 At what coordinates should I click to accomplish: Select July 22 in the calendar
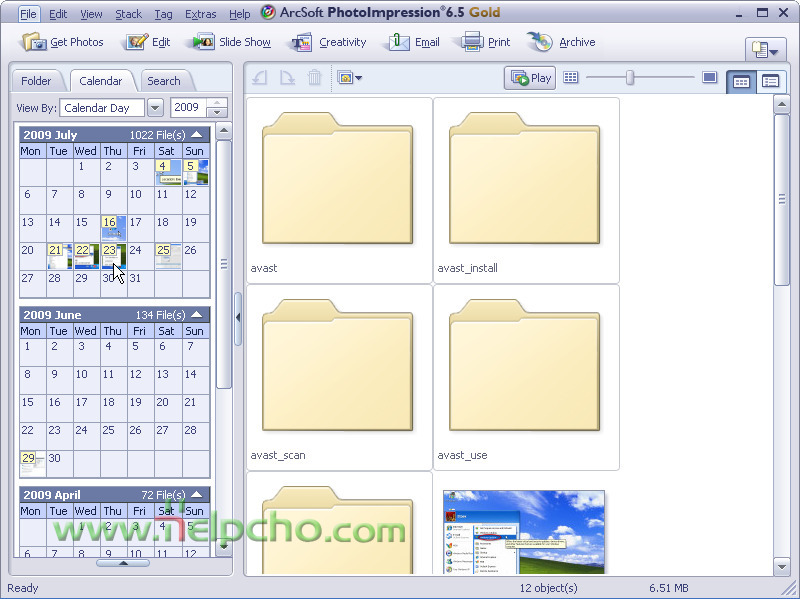pos(87,256)
